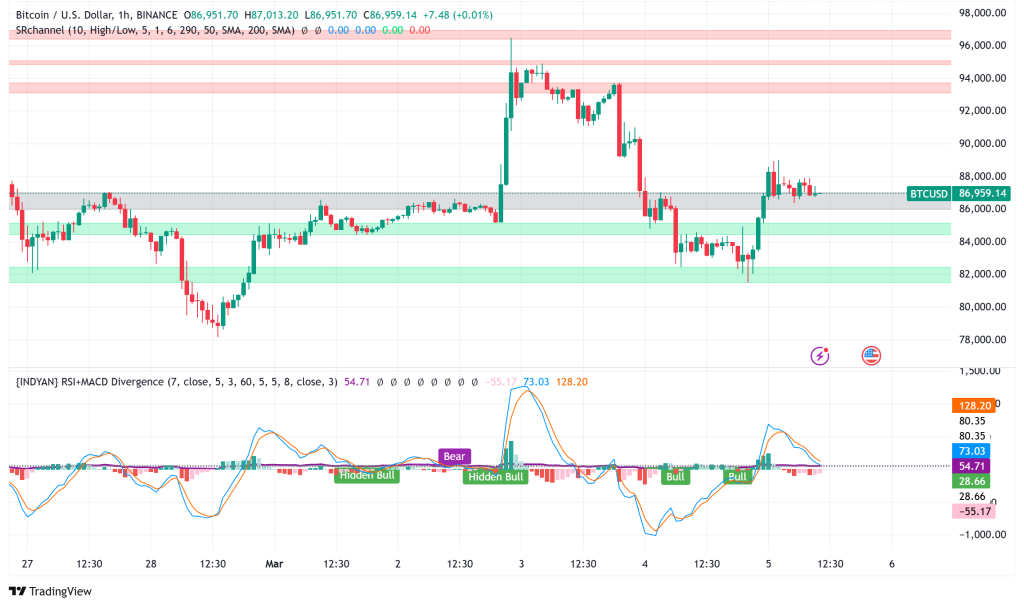The width and height of the screenshot is (1024, 607).
Task: Click the purple 54.71 value in indicator legend
Action: click(357, 382)
